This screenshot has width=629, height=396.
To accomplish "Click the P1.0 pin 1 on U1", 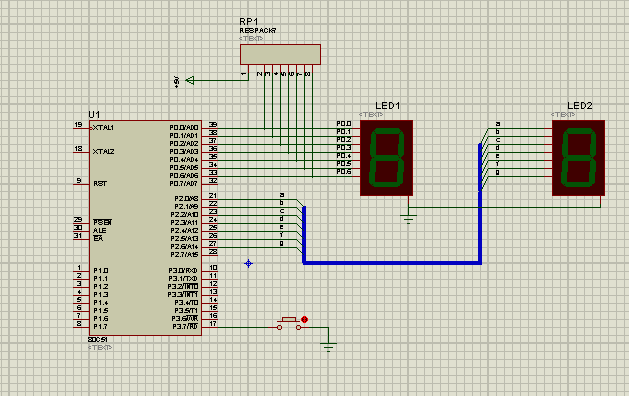I will point(81,271).
